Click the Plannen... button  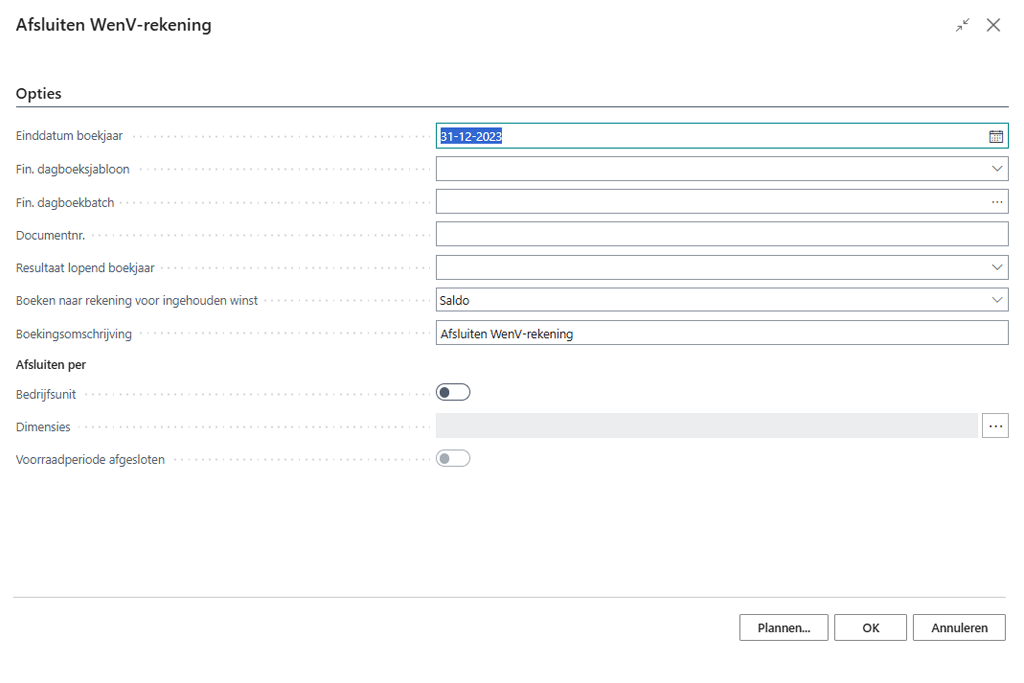[x=784, y=627]
